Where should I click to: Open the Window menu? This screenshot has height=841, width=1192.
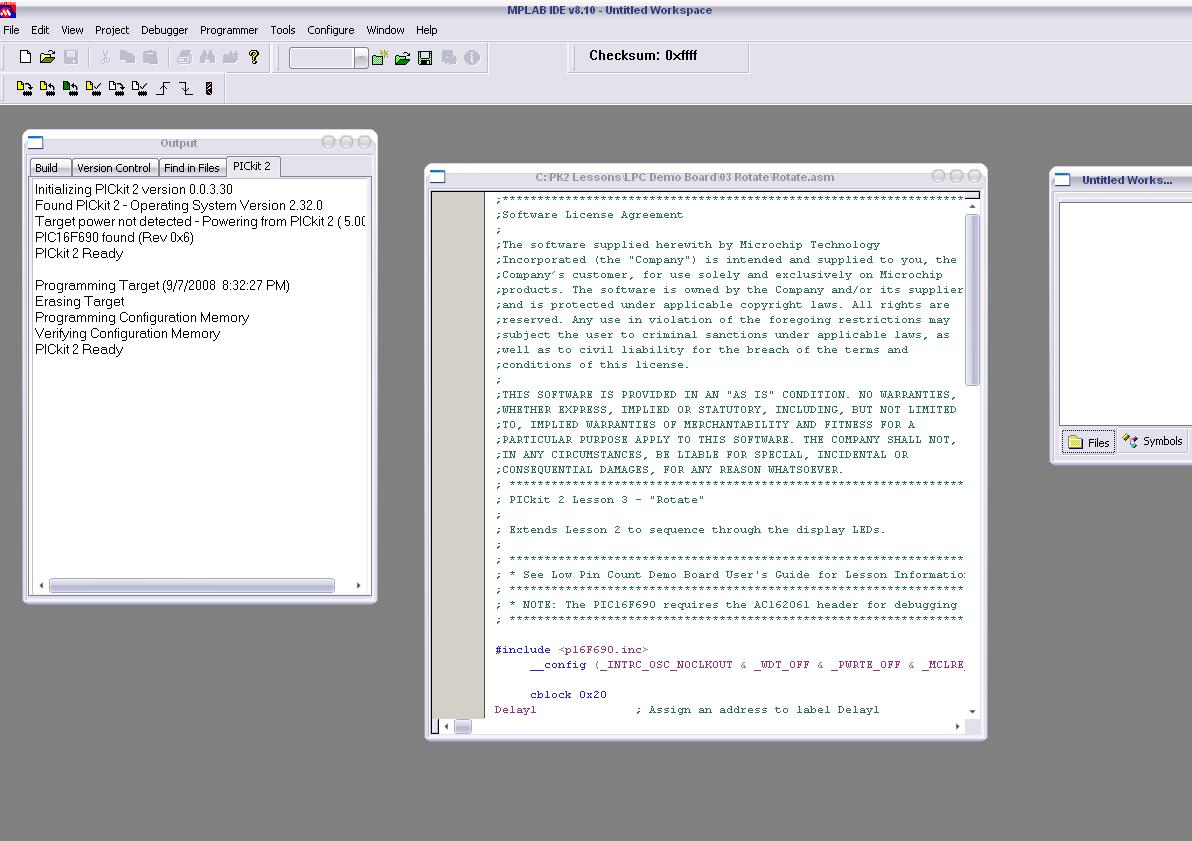point(385,30)
